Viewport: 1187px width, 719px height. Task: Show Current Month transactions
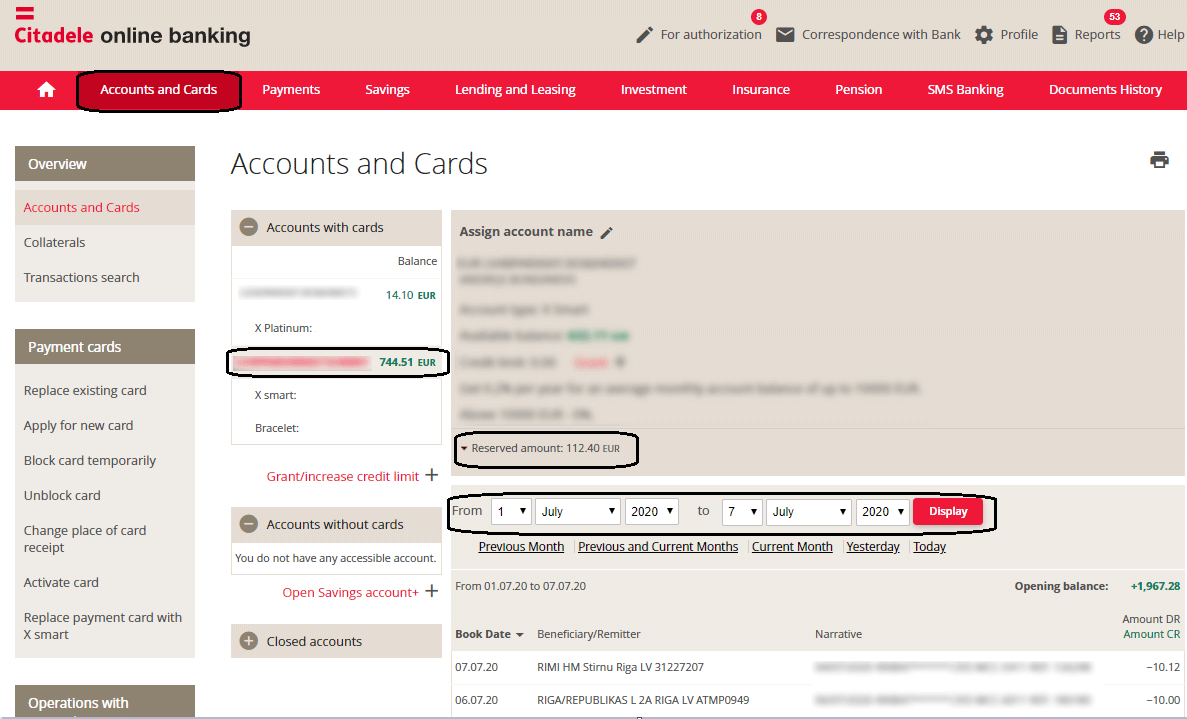point(792,546)
